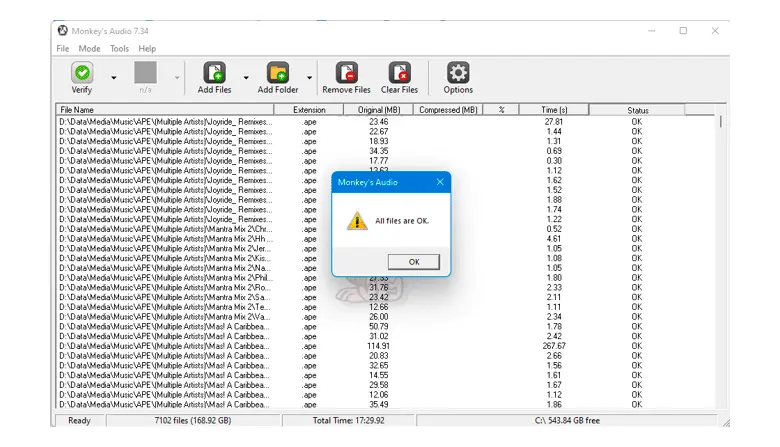Click the 'Ready' status bar text
The image size is (780, 447).
click(x=79, y=420)
